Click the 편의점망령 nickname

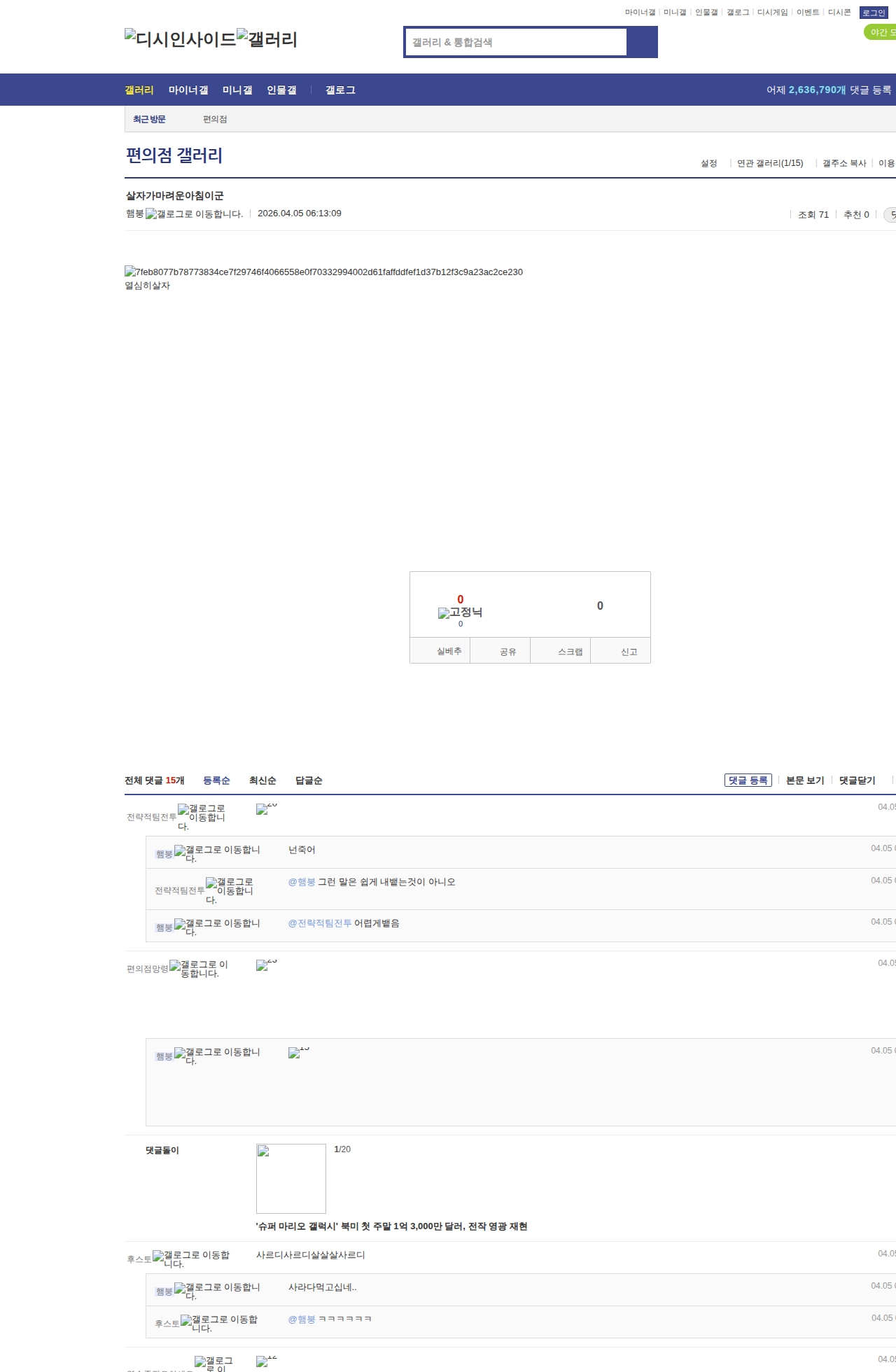click(x=148, y=969)
